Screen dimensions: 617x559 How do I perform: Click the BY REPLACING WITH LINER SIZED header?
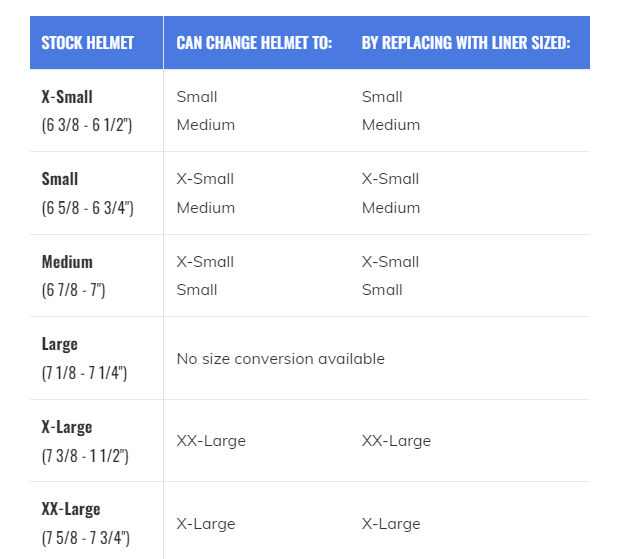[466, 43]
